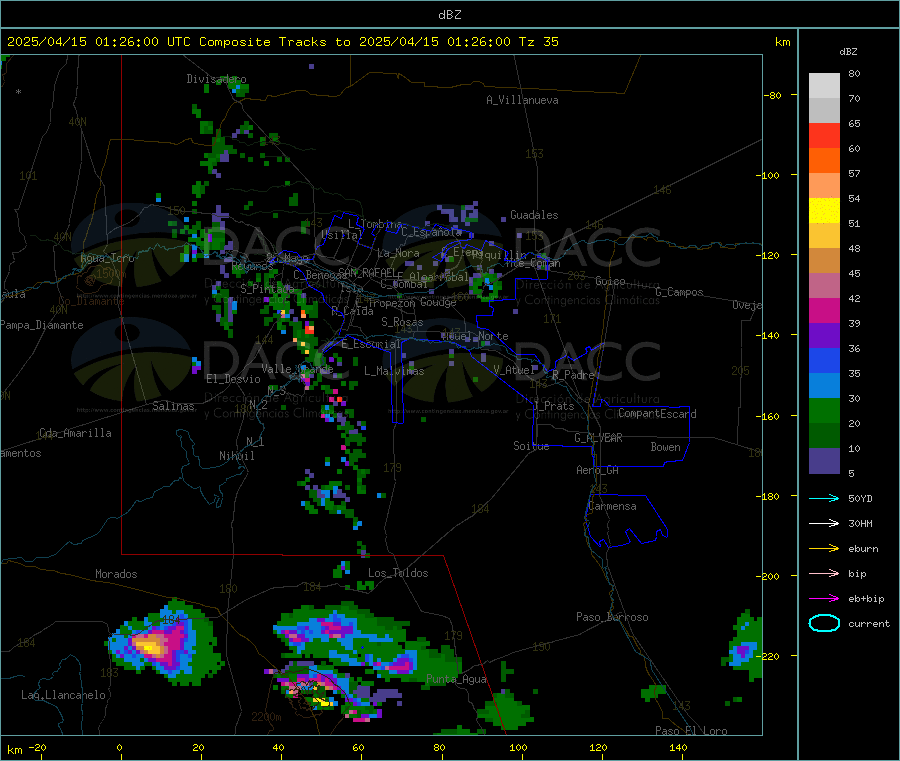
Task: Click the A_Villanueva map label
Action: click(522, 100)
